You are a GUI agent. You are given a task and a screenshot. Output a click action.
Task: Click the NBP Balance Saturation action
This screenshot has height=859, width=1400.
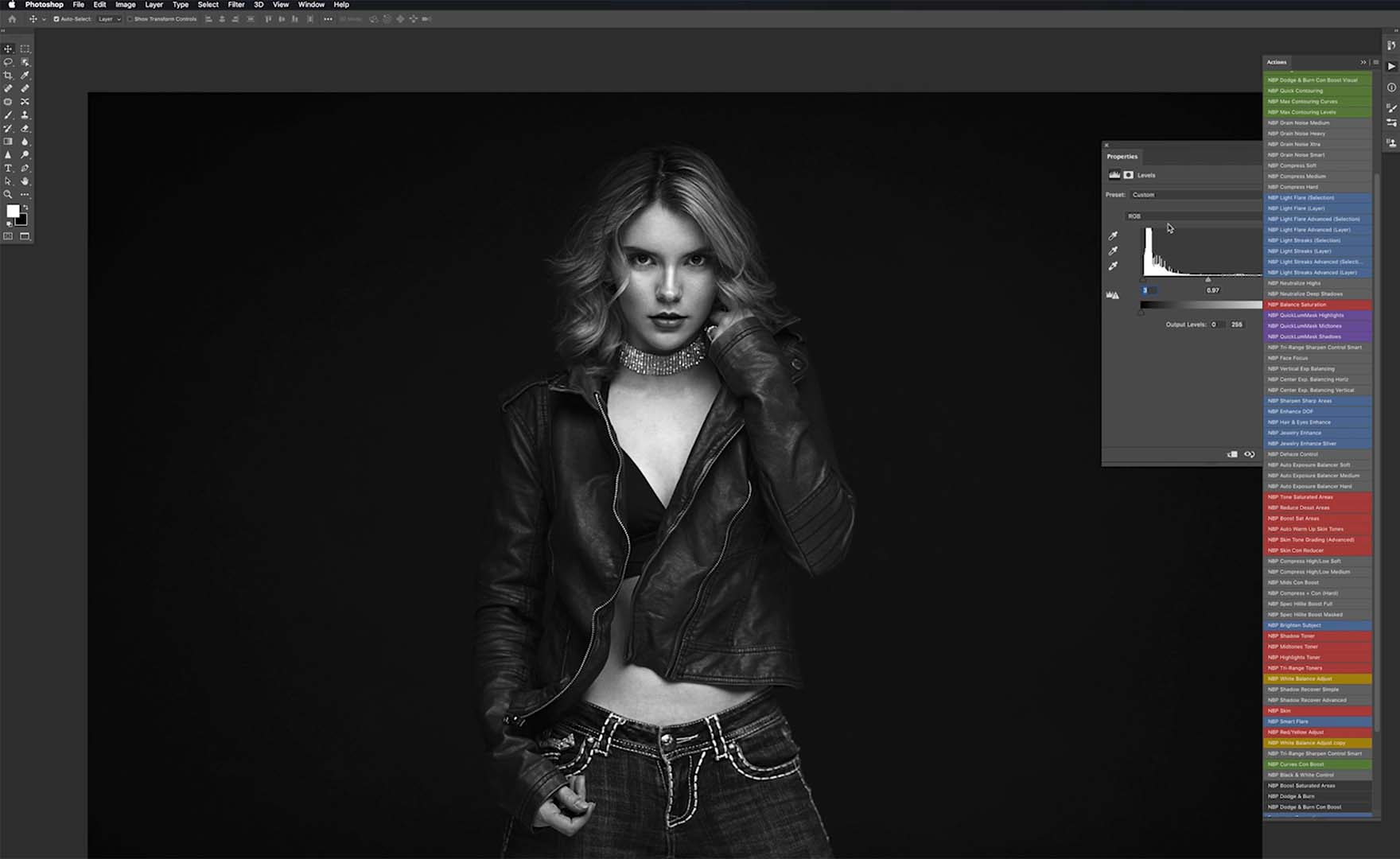(x=1316, y=305)
